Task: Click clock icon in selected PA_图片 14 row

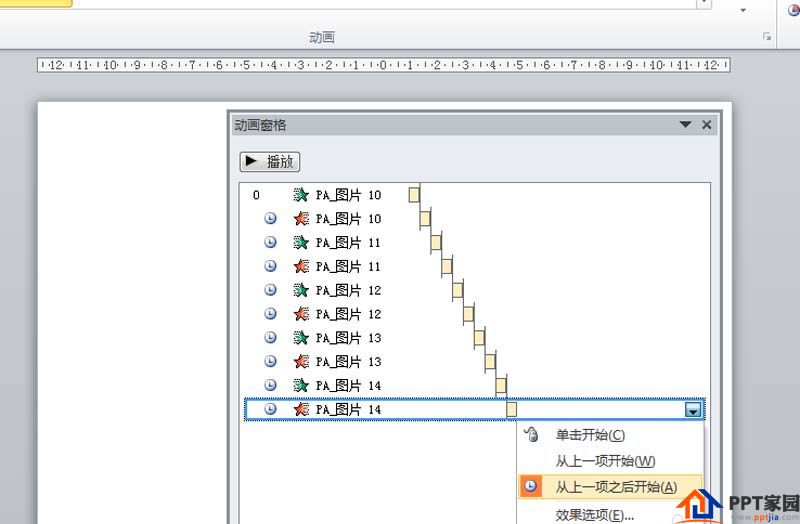Action: pyautogui.click(x=270, y=409)
